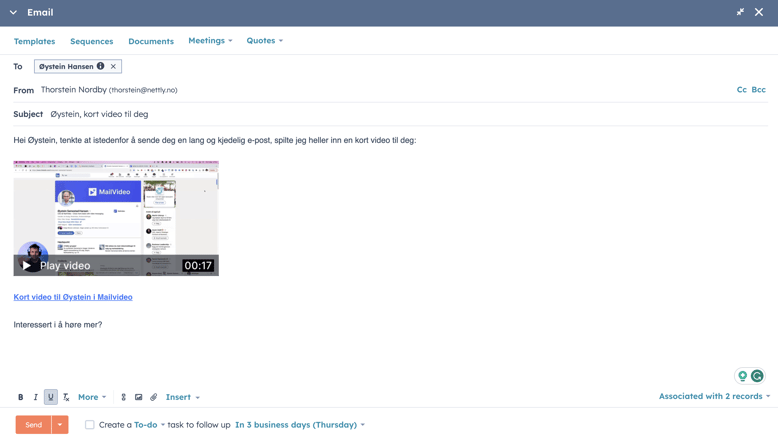This screenshot has height=440, width=778.
Task: Open the Insert dropdown
Action: (183, 397)
